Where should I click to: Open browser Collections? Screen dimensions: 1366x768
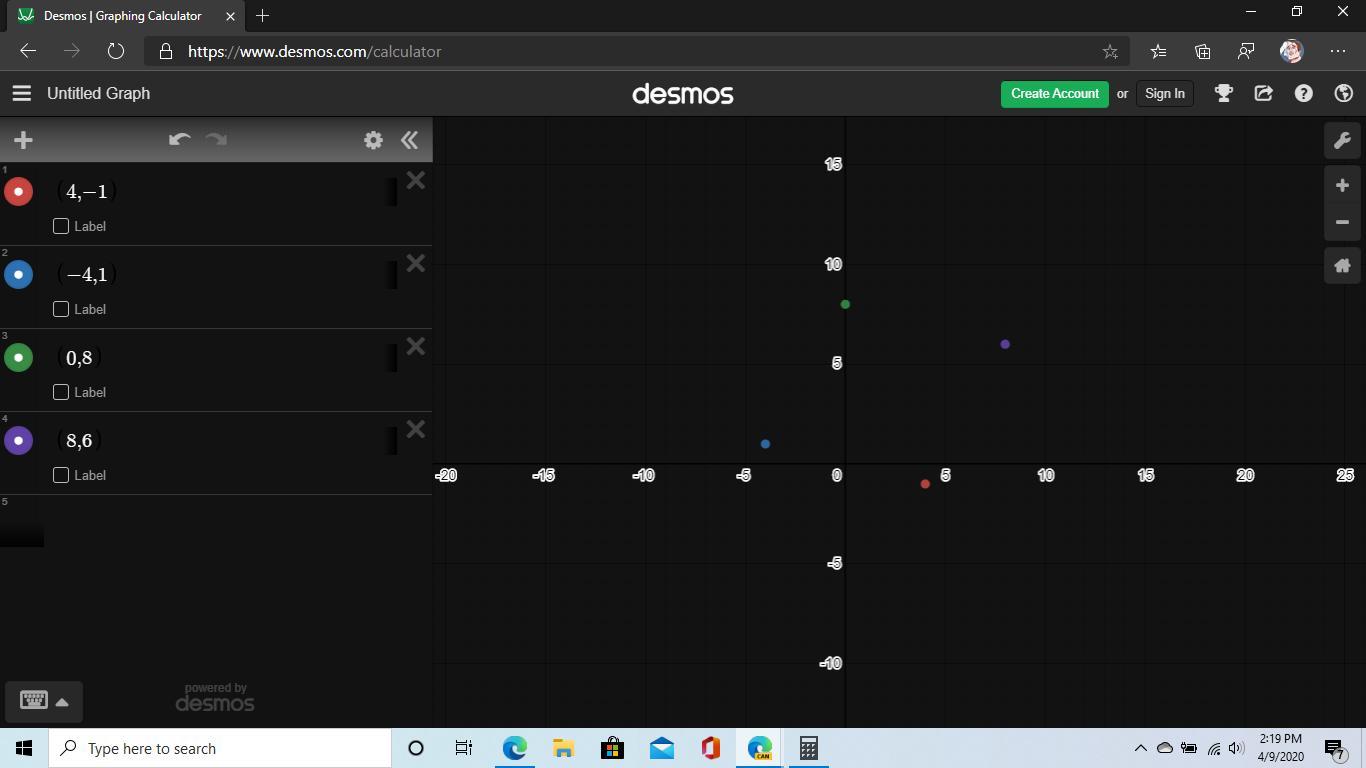coord(1202,51)
